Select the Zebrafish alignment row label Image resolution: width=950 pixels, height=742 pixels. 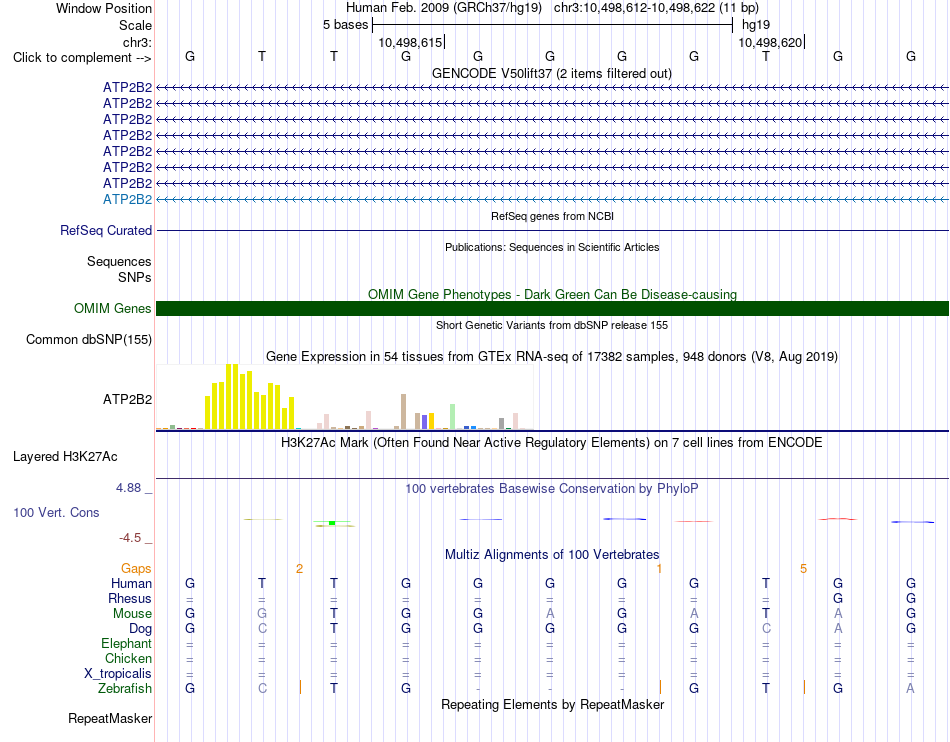pos(125,689)
